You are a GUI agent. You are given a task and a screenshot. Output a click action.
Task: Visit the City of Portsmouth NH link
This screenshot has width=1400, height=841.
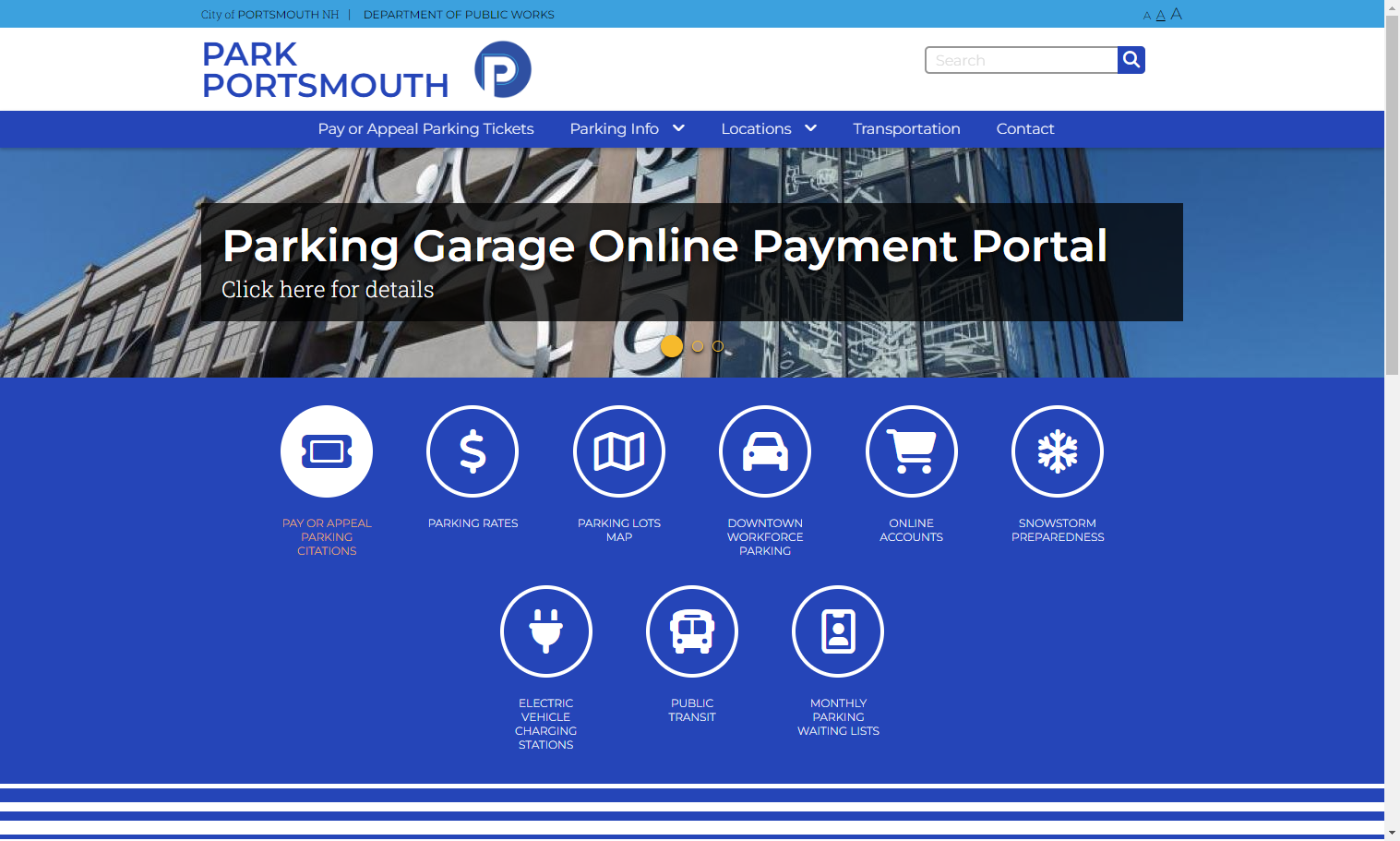coord(269,15)
